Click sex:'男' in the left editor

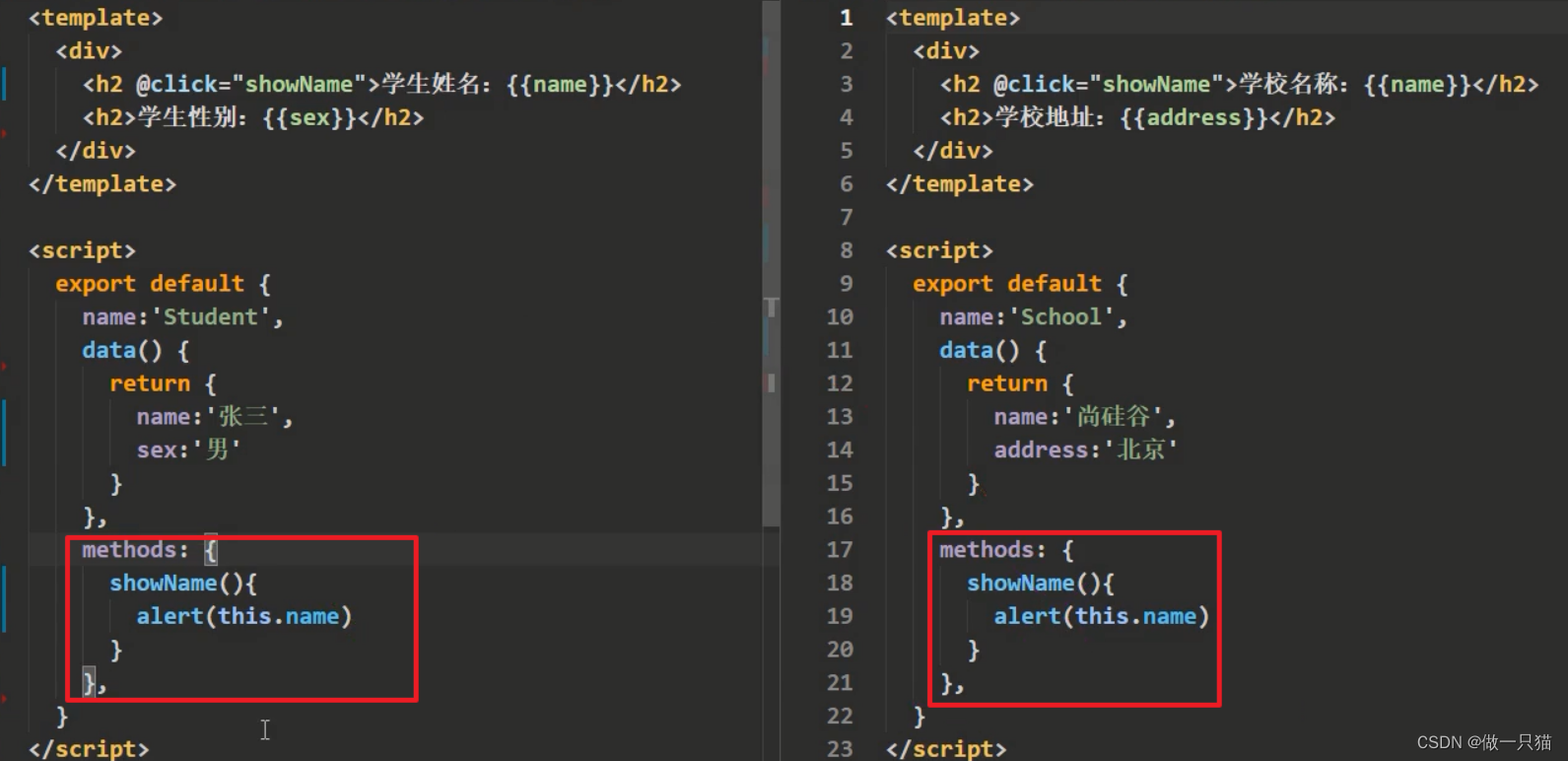coord(189,450)
